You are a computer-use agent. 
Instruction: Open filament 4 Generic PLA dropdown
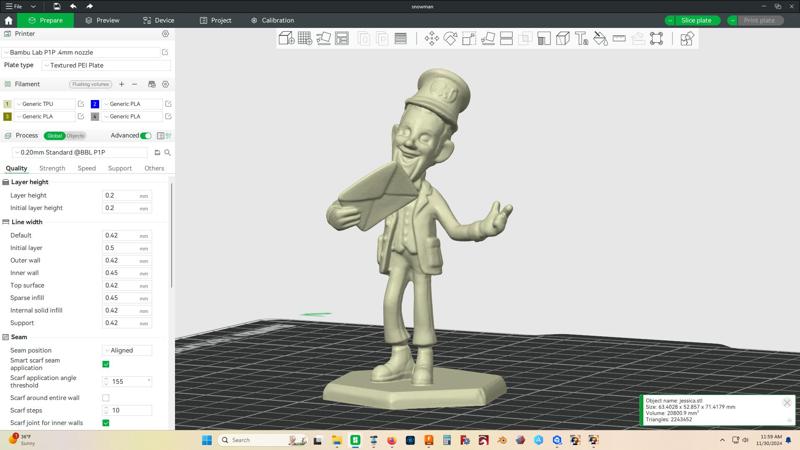pos(132,116)
